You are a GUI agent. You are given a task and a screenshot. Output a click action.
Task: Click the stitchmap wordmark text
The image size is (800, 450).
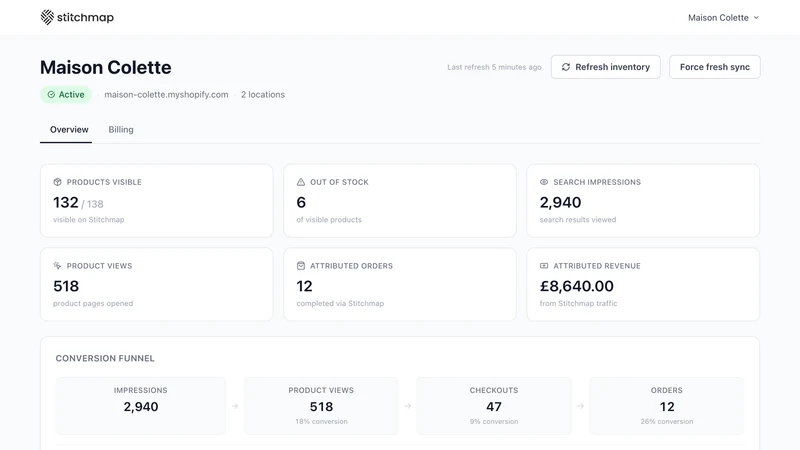[x=85, y=17]
